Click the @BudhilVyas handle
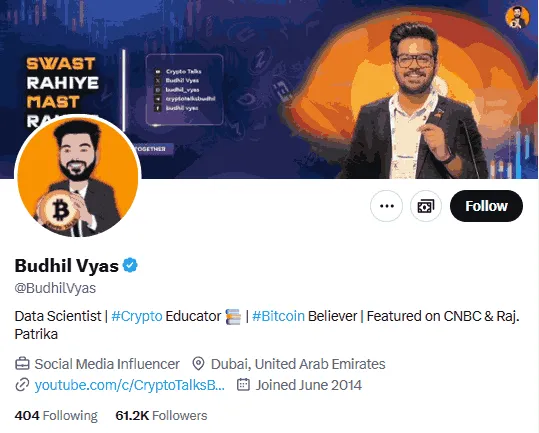The width and height of the screenshot is (539, 433). coord(55,288)
